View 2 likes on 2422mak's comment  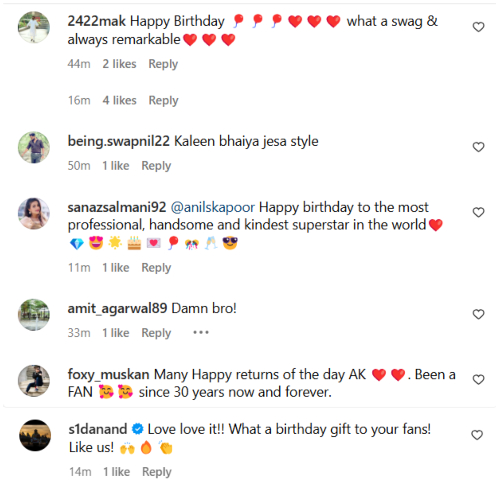[x=119, y=64]
